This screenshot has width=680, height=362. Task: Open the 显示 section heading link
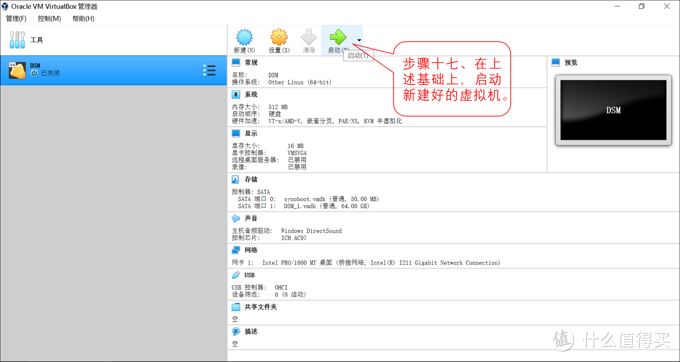point(251,133)
